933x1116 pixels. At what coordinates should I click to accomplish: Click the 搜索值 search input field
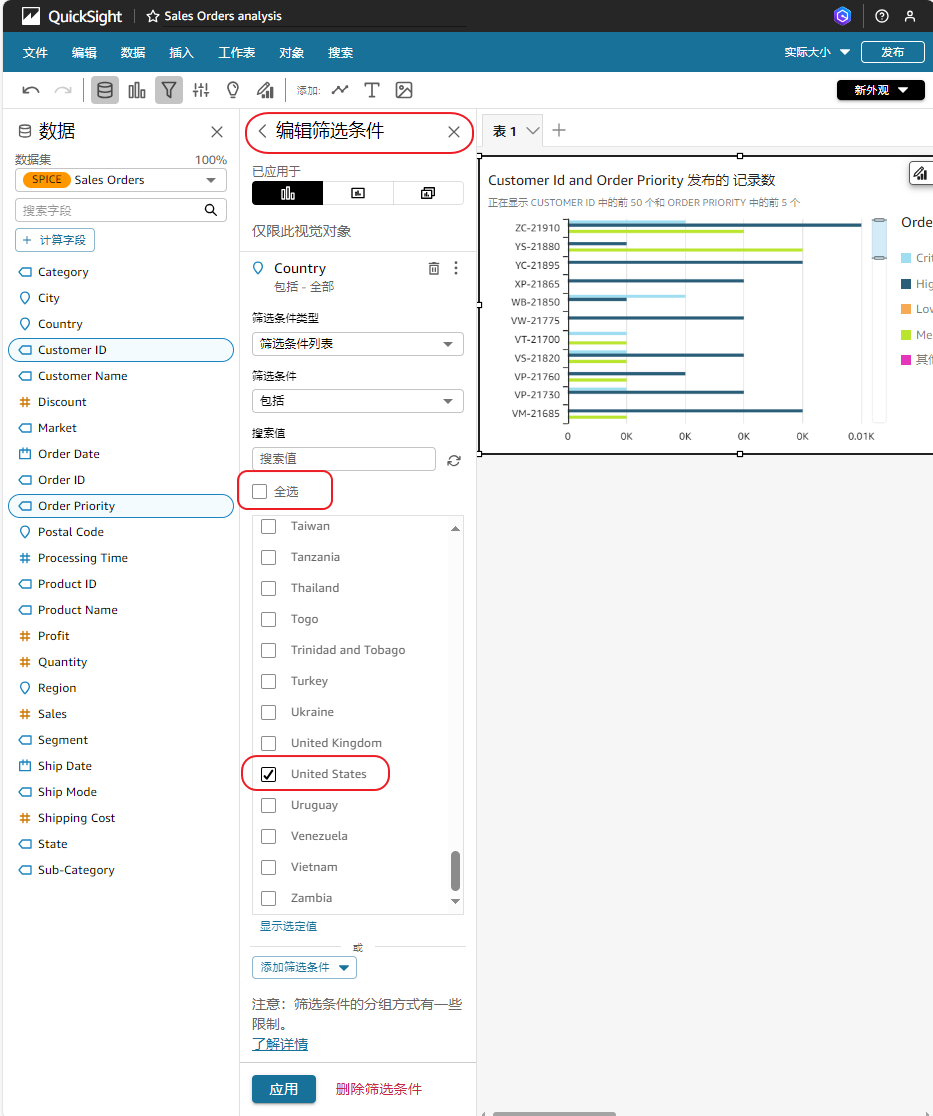[x=343, y=459]
